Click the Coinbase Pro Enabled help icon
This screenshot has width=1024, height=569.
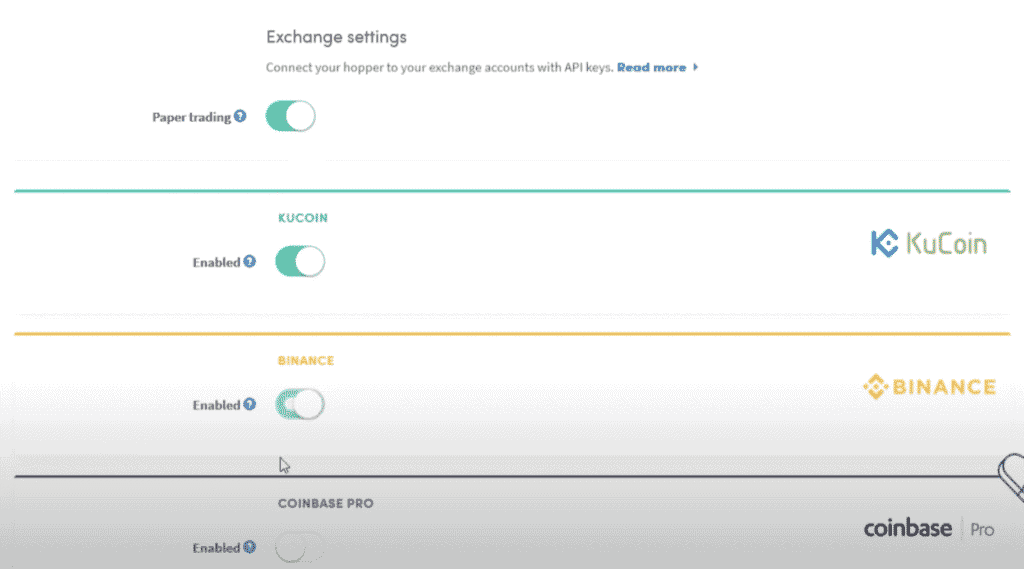(x=249, y=547)
